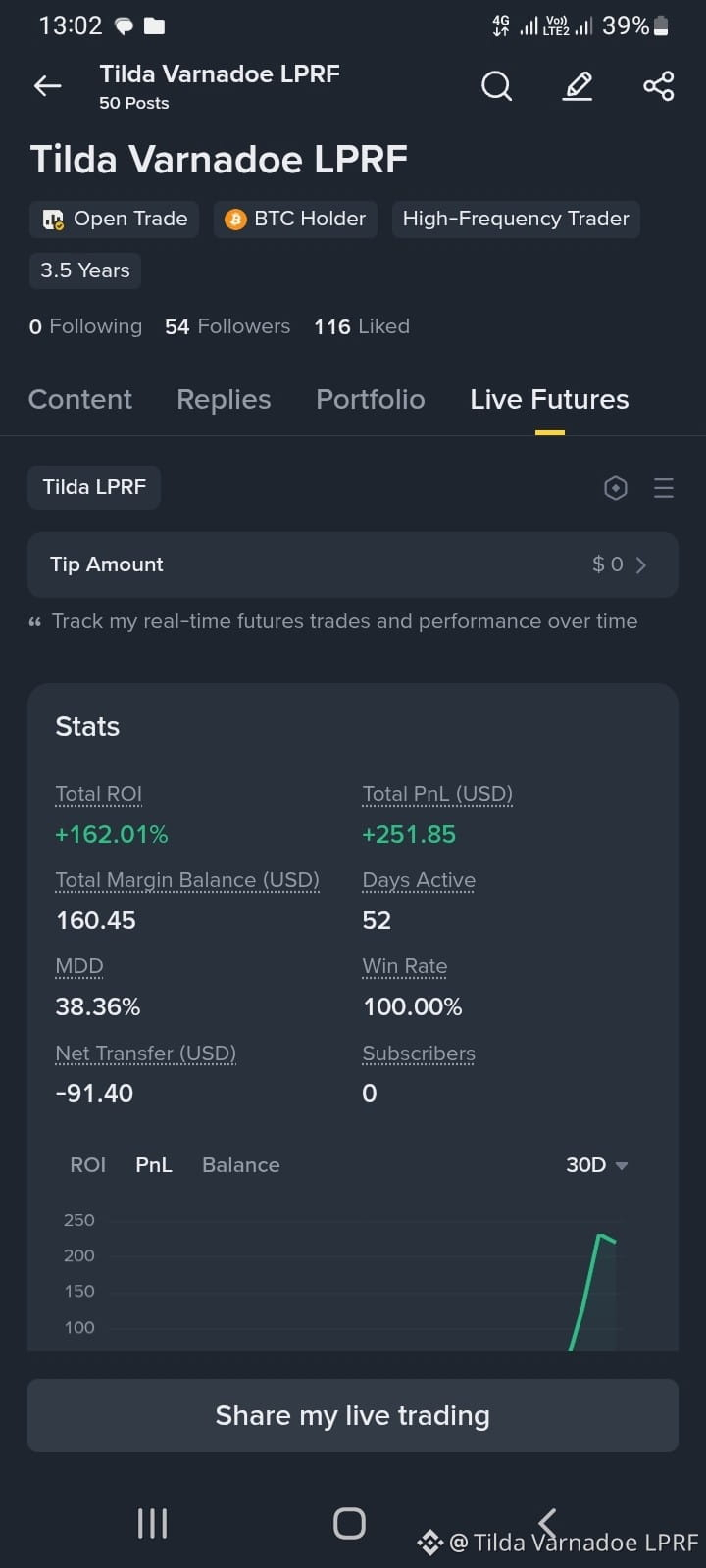This screenshot has width=706, height=1568.
Task: Tap the Android recent apps icon
Action: pyautogui.click(x=152, y=1523)
